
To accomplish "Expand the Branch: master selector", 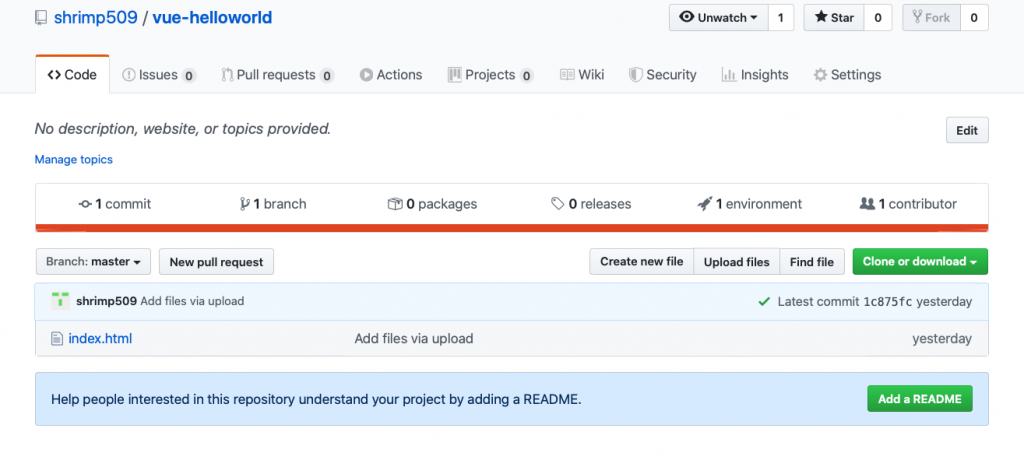I will point(93,262).
